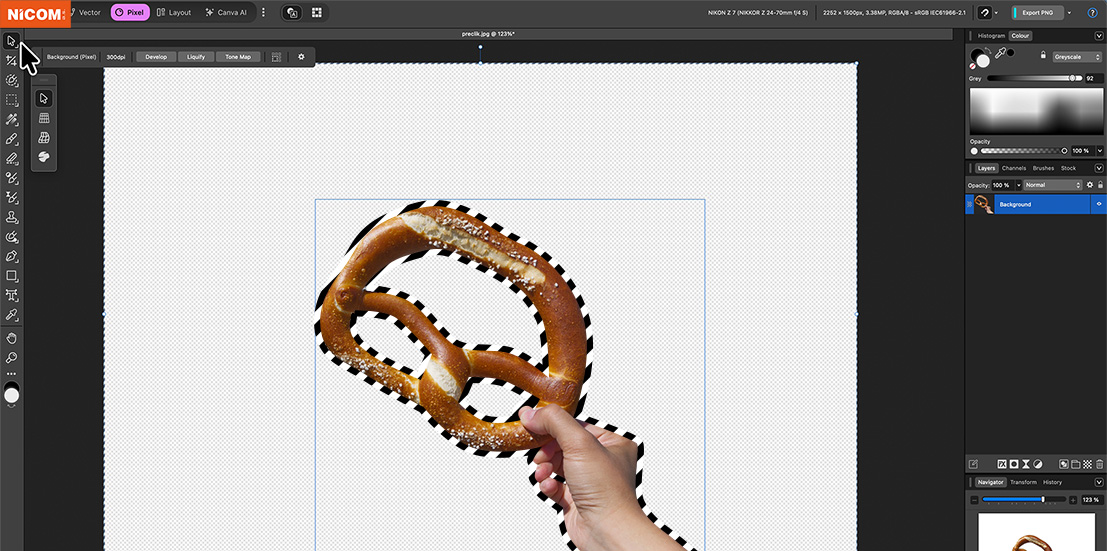Select the Erase Brush tool
The width and height of the screenshot is (1107, 551).
click(x=11, y=158)
